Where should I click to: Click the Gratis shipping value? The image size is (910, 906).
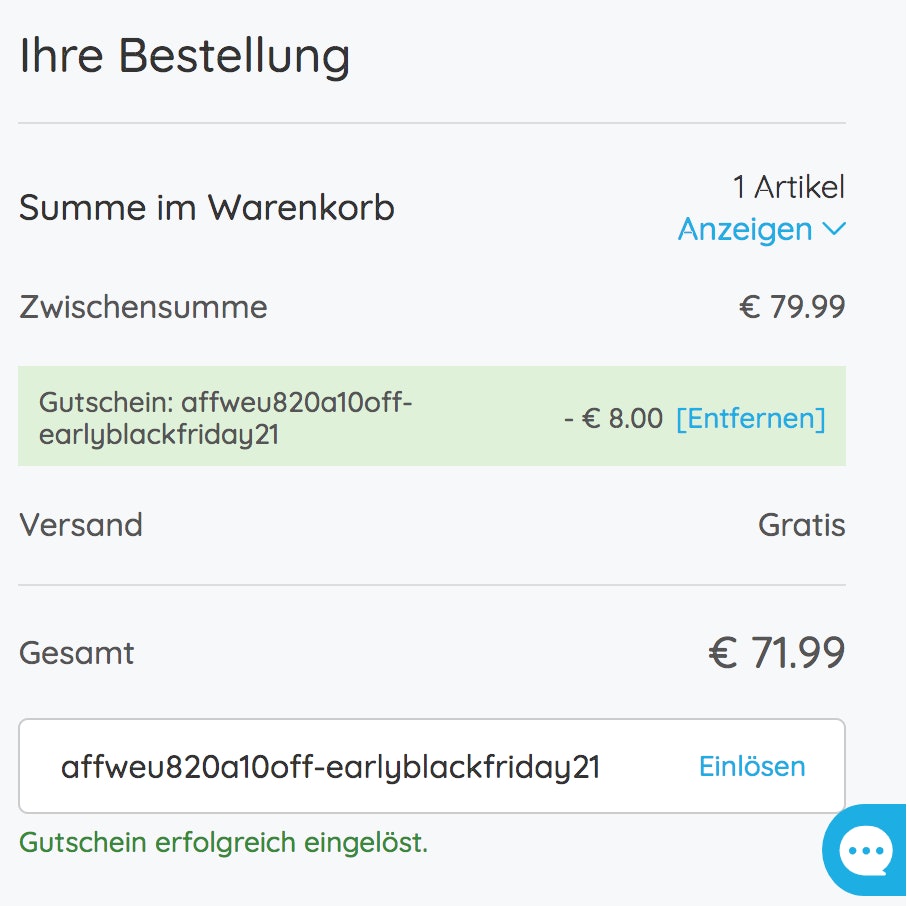[801, 525]
